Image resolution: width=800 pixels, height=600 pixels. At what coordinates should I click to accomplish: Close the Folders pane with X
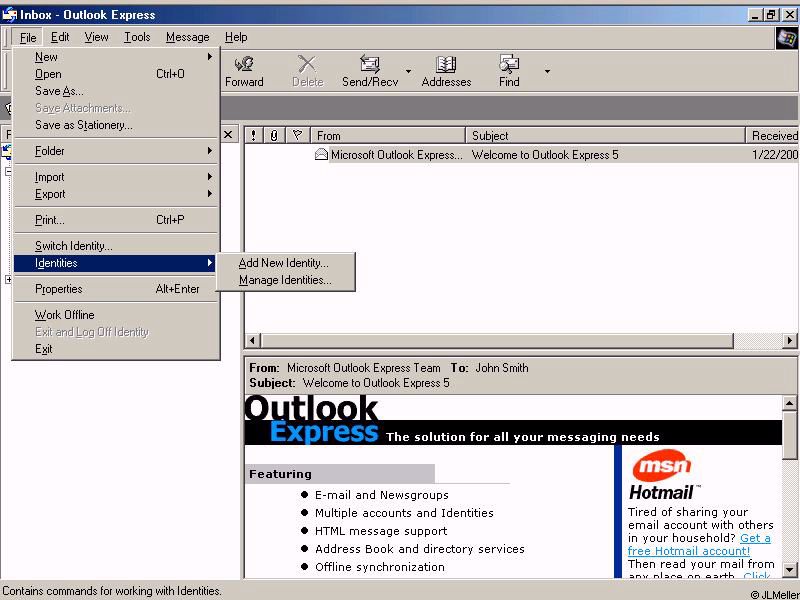228,135
